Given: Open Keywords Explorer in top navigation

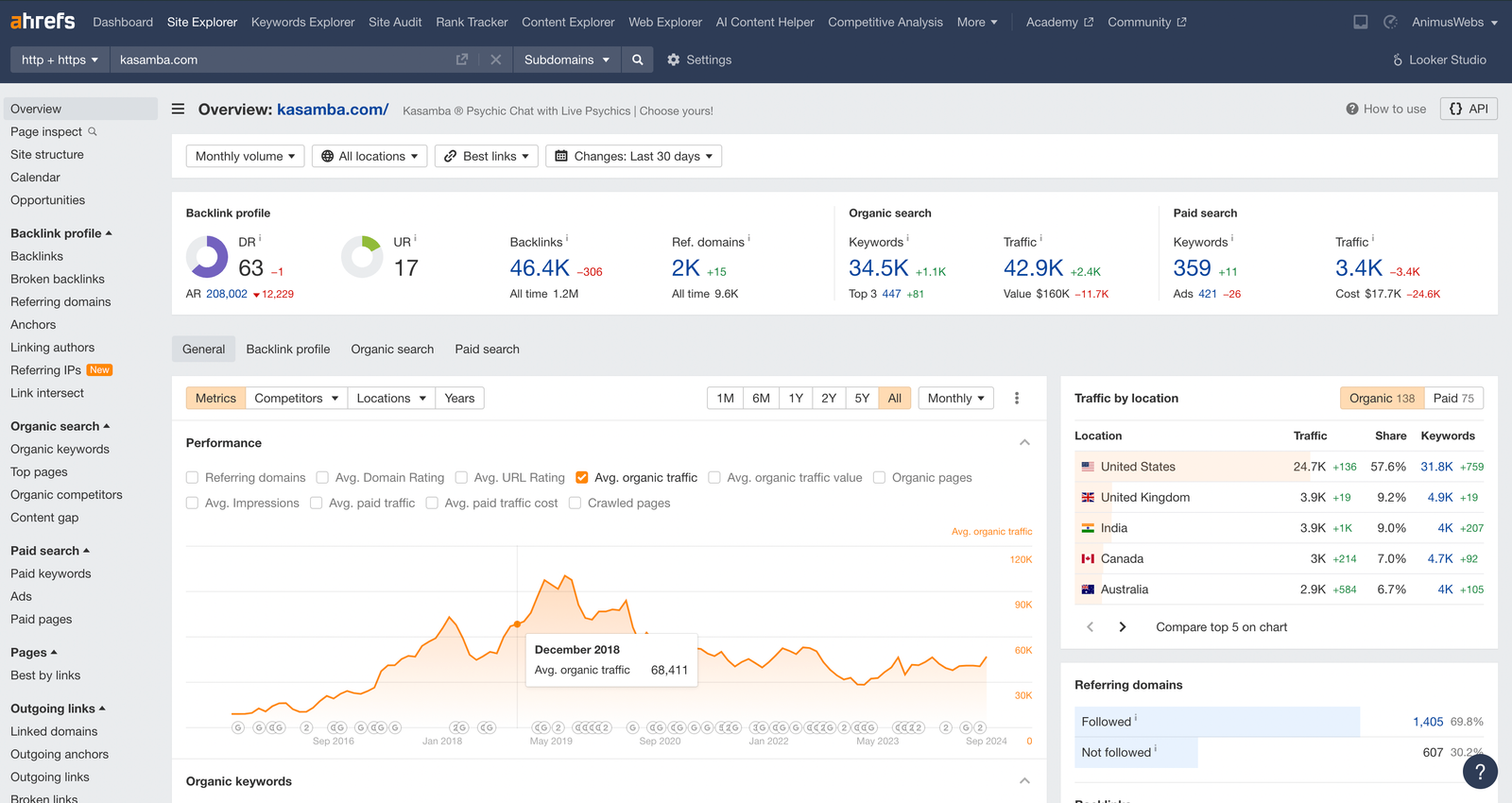Looking at the screenshot, I should [x=302, y=22].
